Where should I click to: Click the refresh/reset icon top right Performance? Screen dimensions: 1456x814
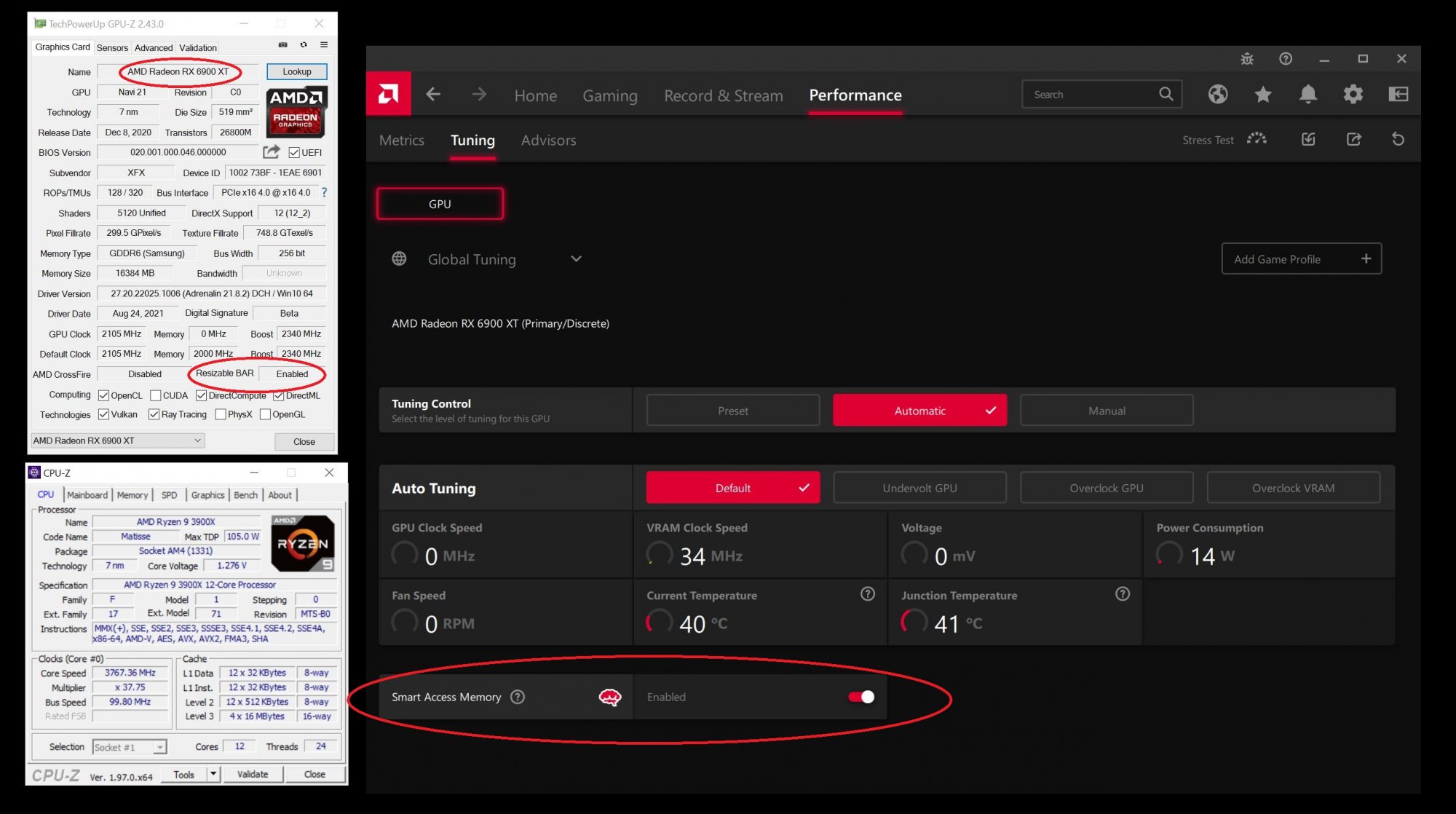1398,139
